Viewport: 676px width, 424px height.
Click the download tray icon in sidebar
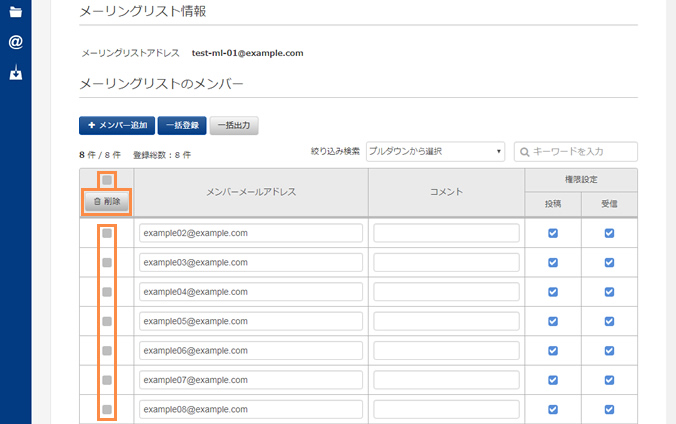point(15,73)
